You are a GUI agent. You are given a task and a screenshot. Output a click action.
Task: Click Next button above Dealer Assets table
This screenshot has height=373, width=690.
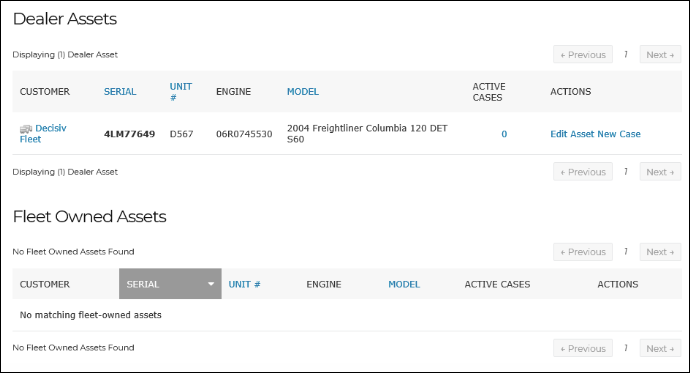tap(660, 55)
